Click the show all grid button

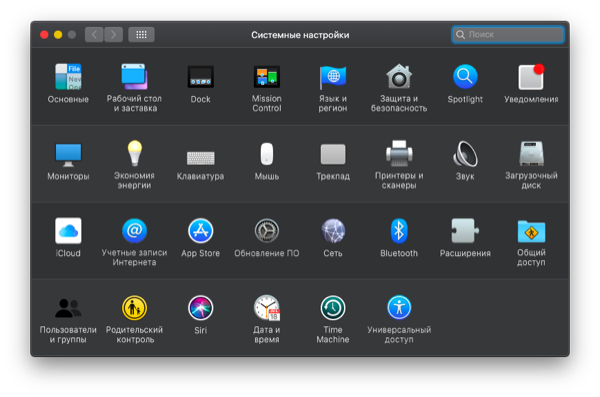142,35
